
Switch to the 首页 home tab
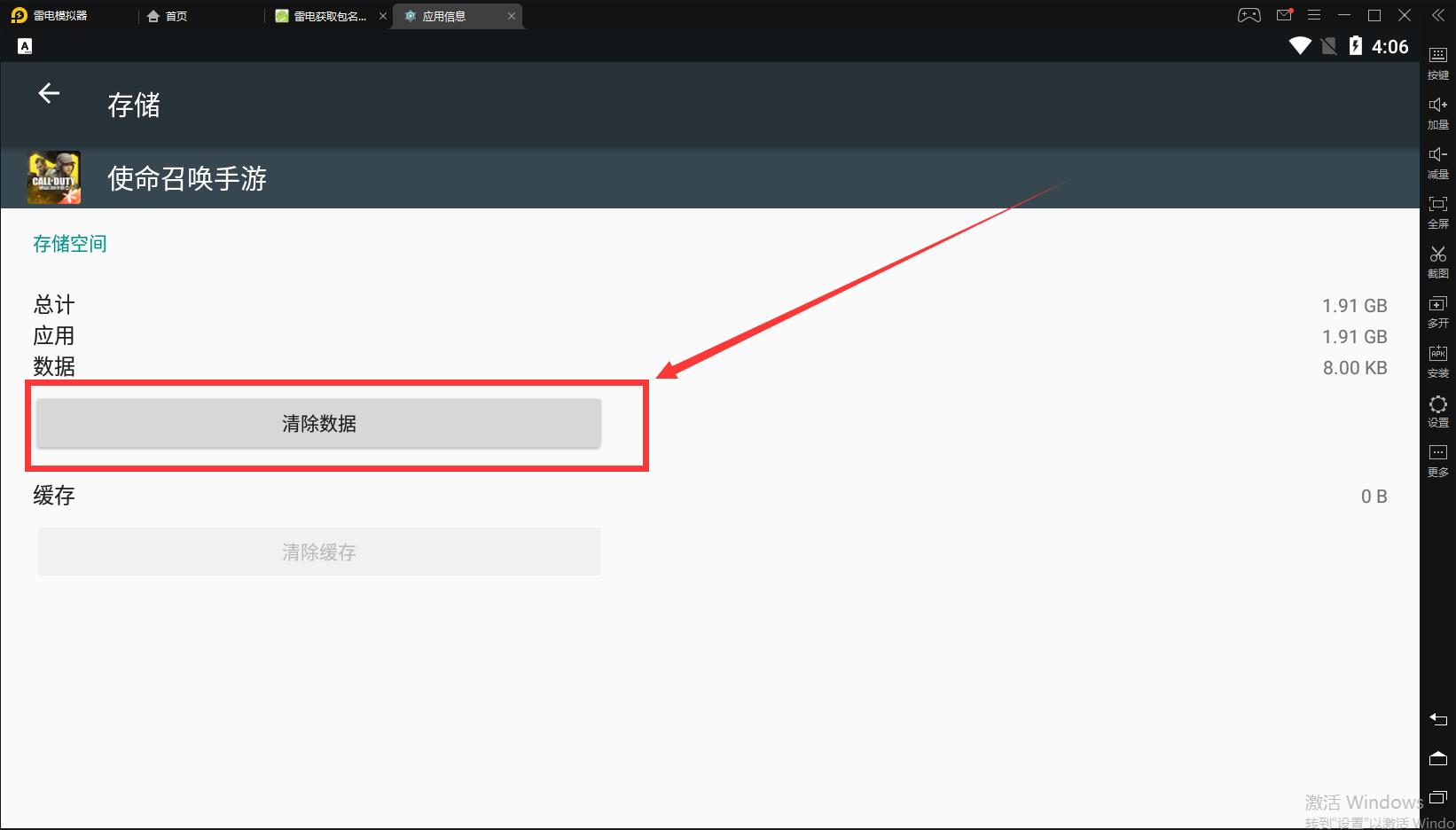point(168,16)
